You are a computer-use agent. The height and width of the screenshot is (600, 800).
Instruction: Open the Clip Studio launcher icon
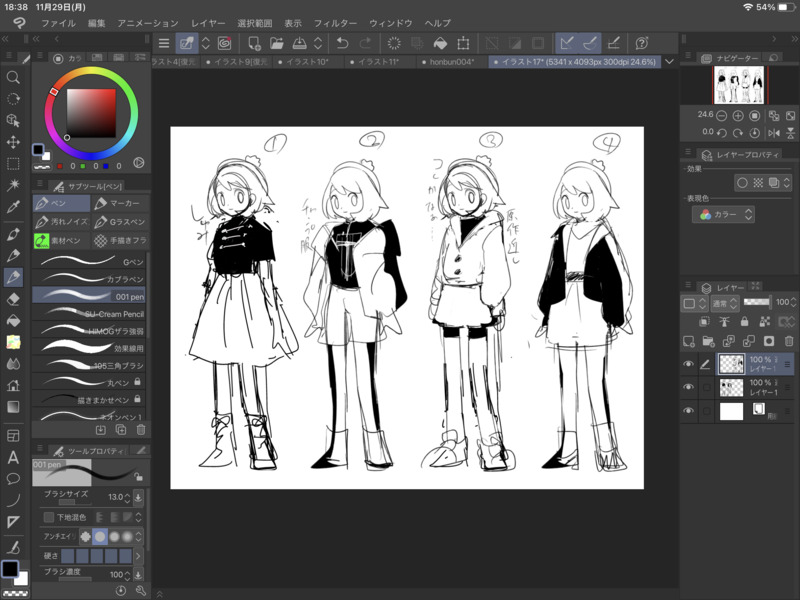(18, 22)
